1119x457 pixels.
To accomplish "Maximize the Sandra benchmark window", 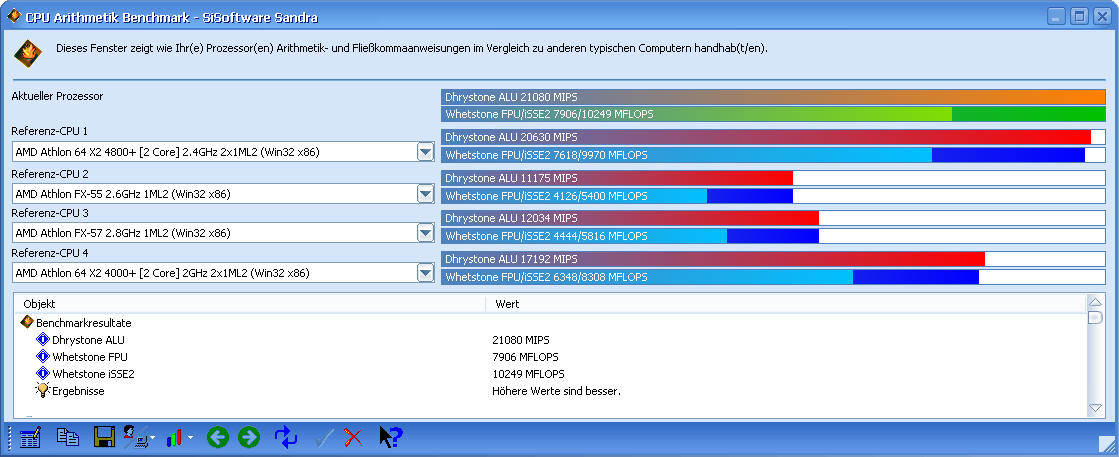I will click(1080, 16).
